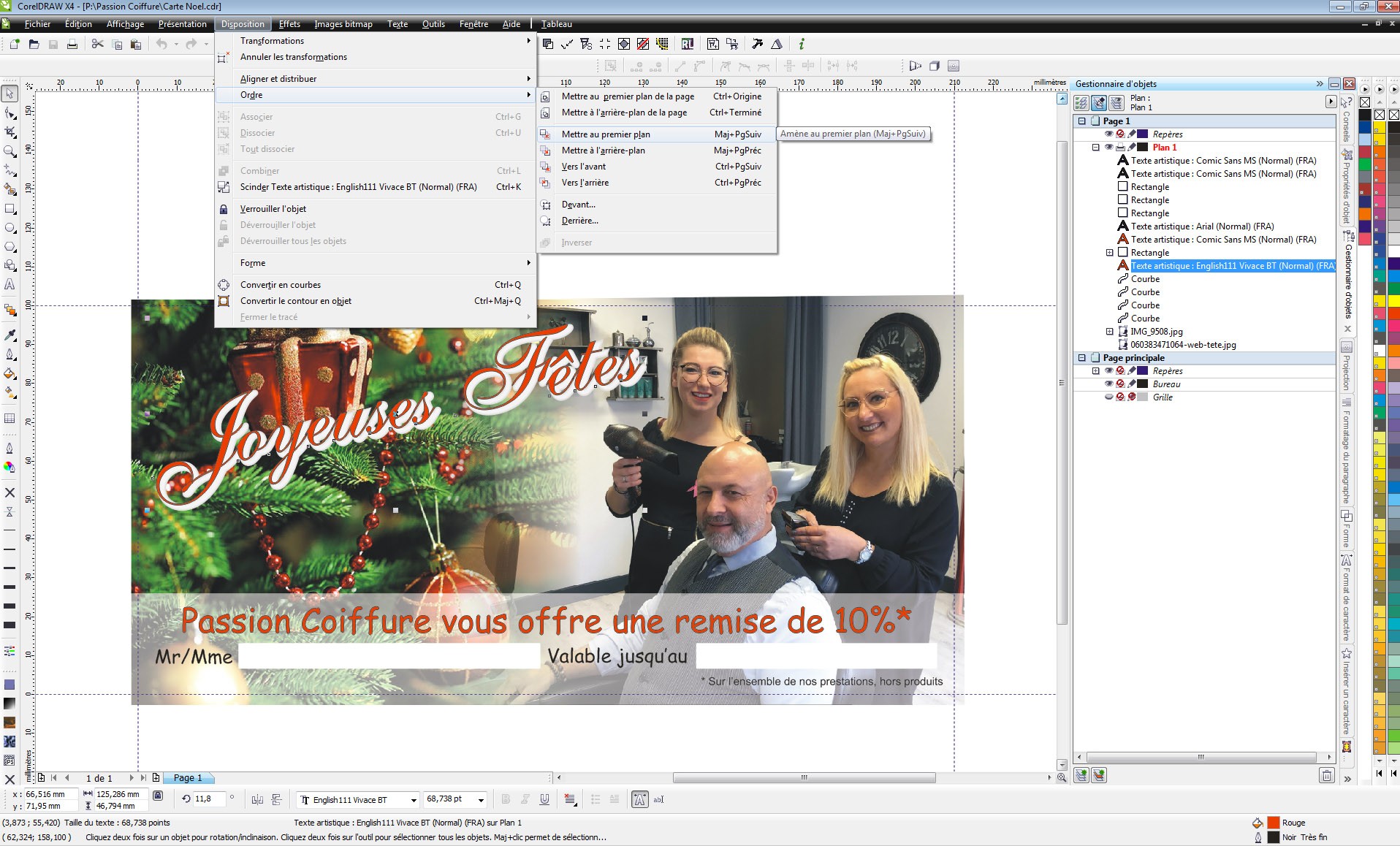Select the Crop tool
This screenshot has height=846, width=1400.
[9, 132]
